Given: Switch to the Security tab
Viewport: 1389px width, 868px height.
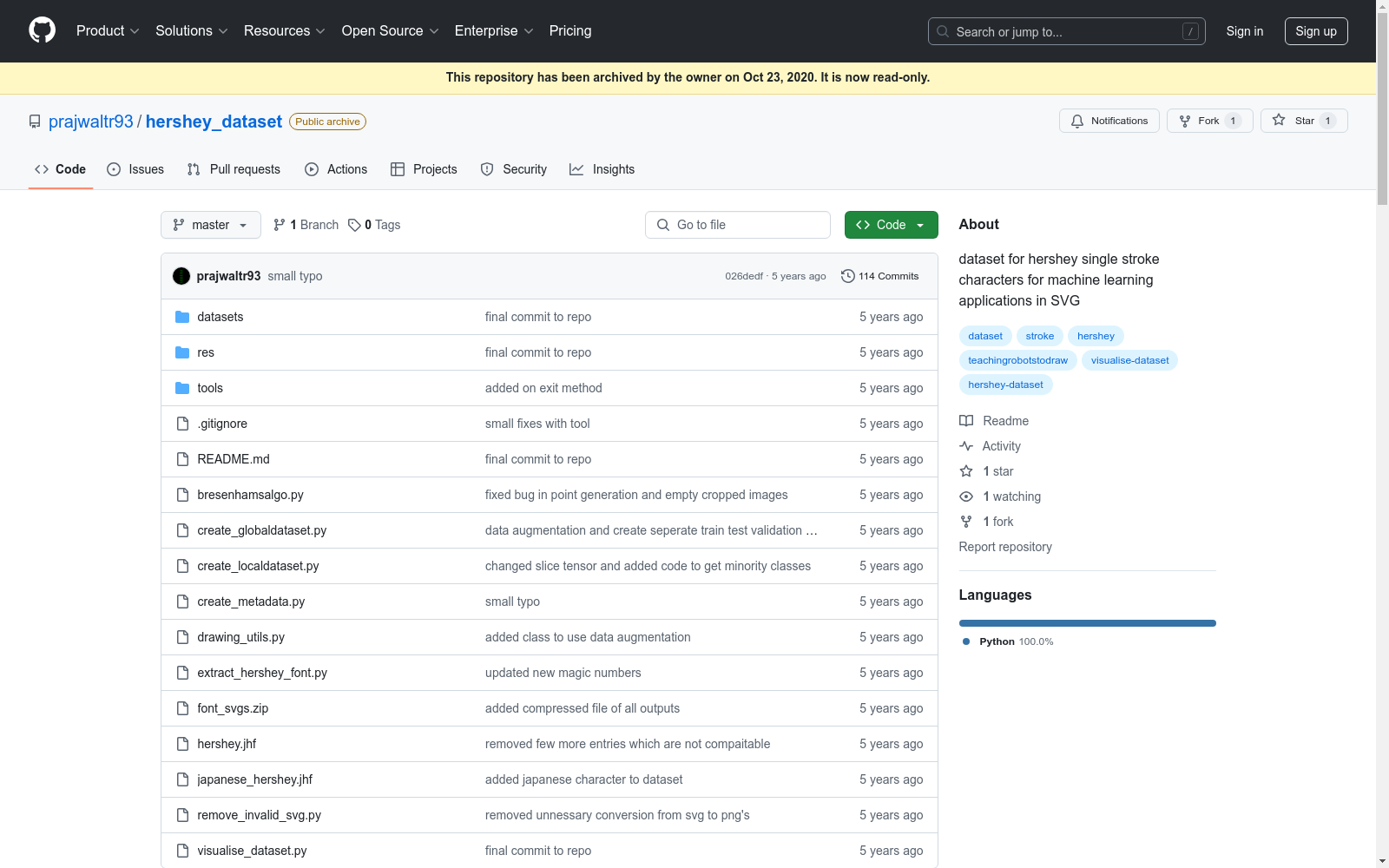Looking at the screenshot, I should tap(514, 169).
